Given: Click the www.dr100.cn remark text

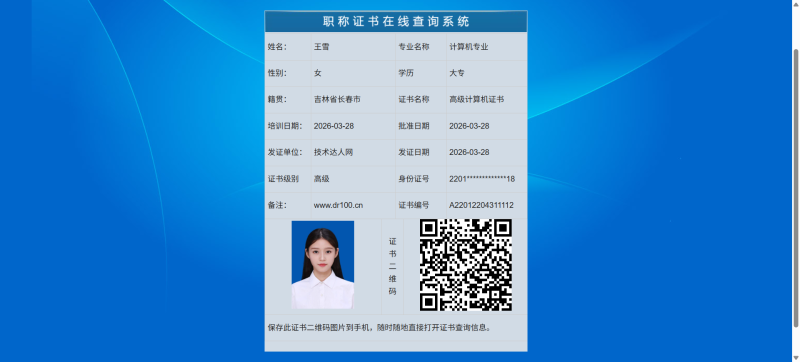Looking at the screenshot, I should pos(338,205).
